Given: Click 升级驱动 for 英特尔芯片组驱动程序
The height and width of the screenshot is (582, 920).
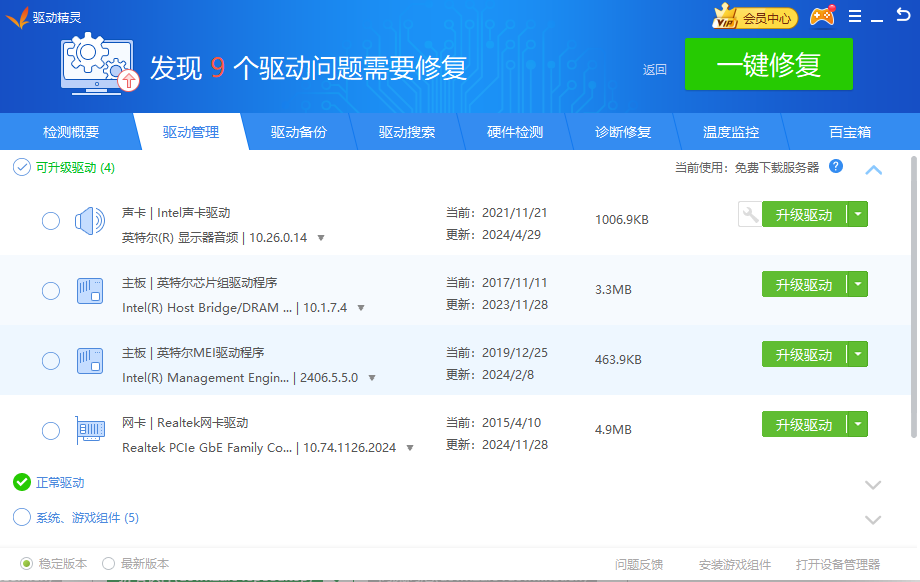Looking at the screenshot, I should 803,285.
